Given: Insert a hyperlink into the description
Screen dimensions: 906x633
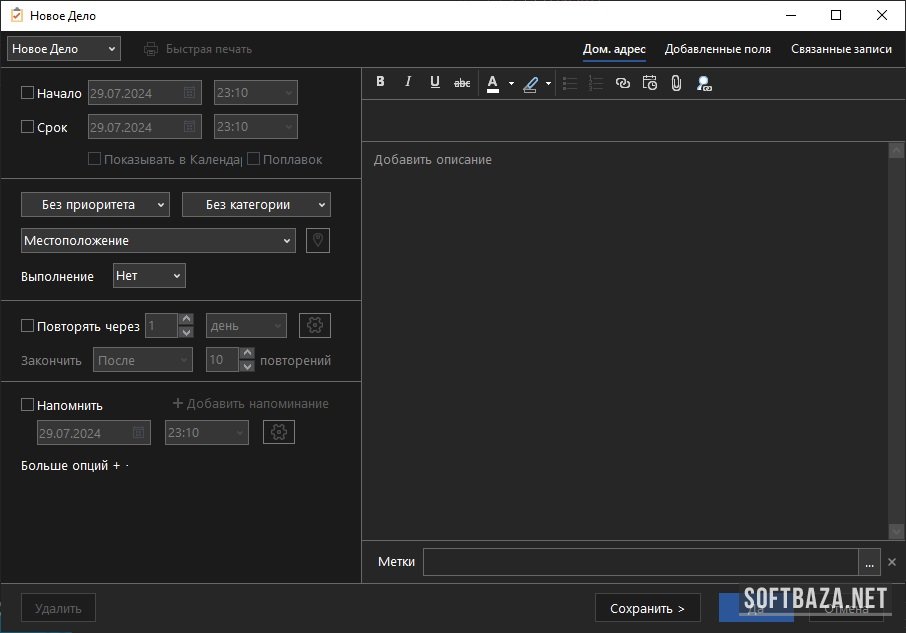Looking at the screenshot, I should pos(623,84).
